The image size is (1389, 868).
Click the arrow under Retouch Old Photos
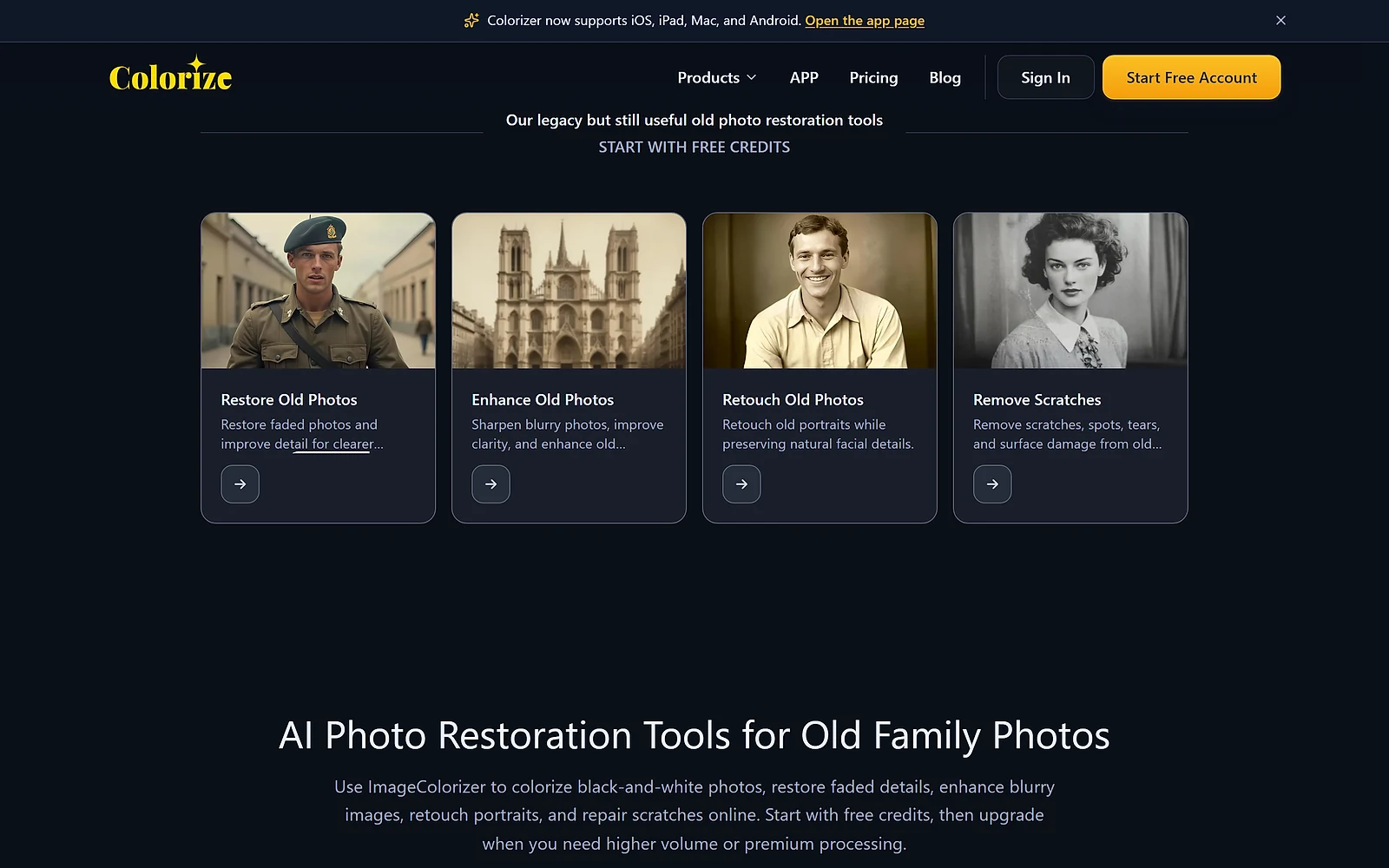742,484
